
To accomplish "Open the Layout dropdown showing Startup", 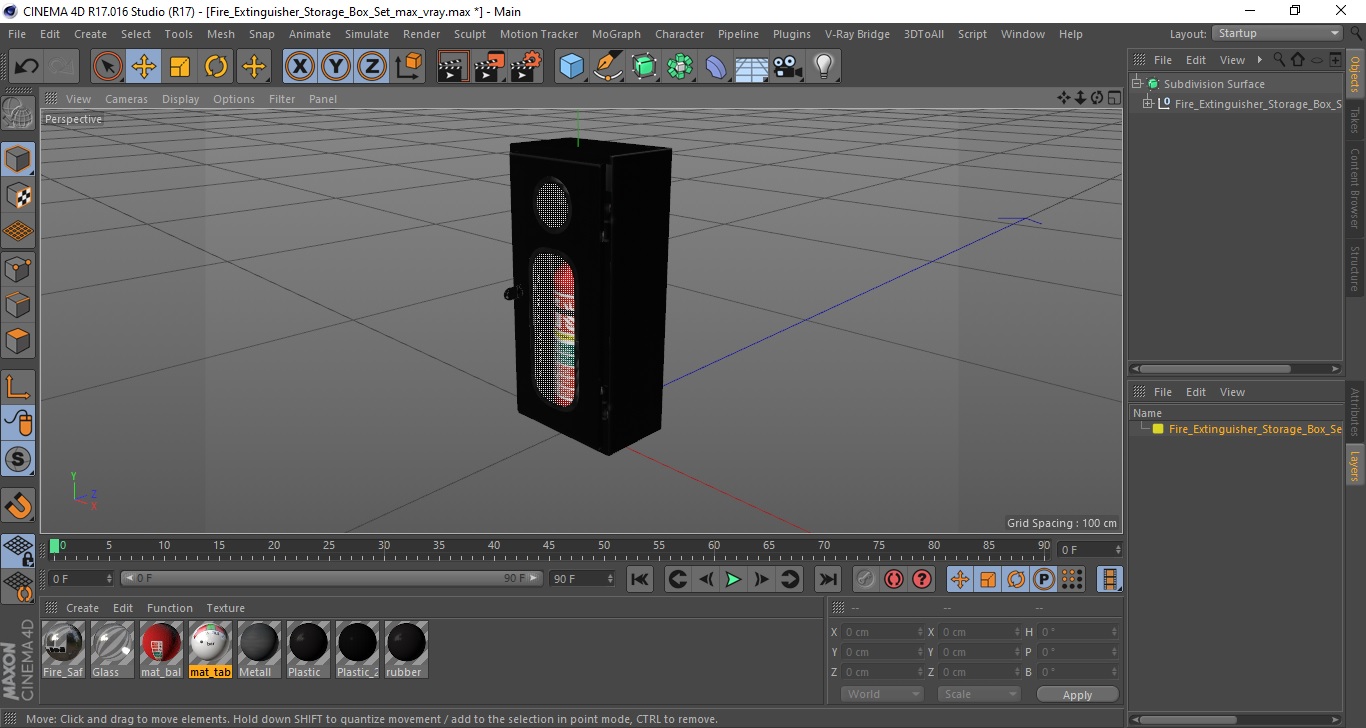I will (1277, 34).
